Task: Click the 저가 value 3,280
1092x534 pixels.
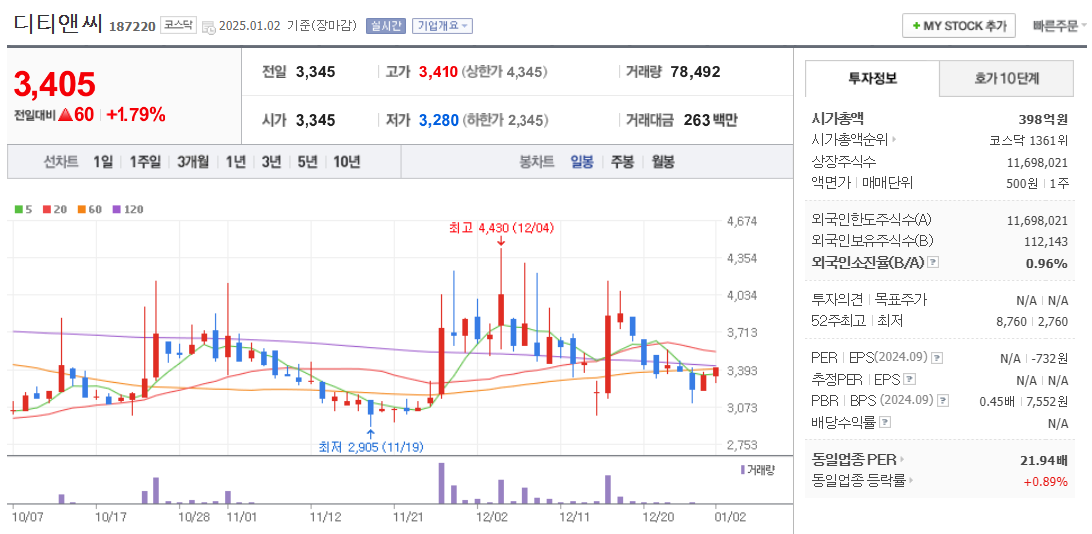Action: (x=438, y=120)
